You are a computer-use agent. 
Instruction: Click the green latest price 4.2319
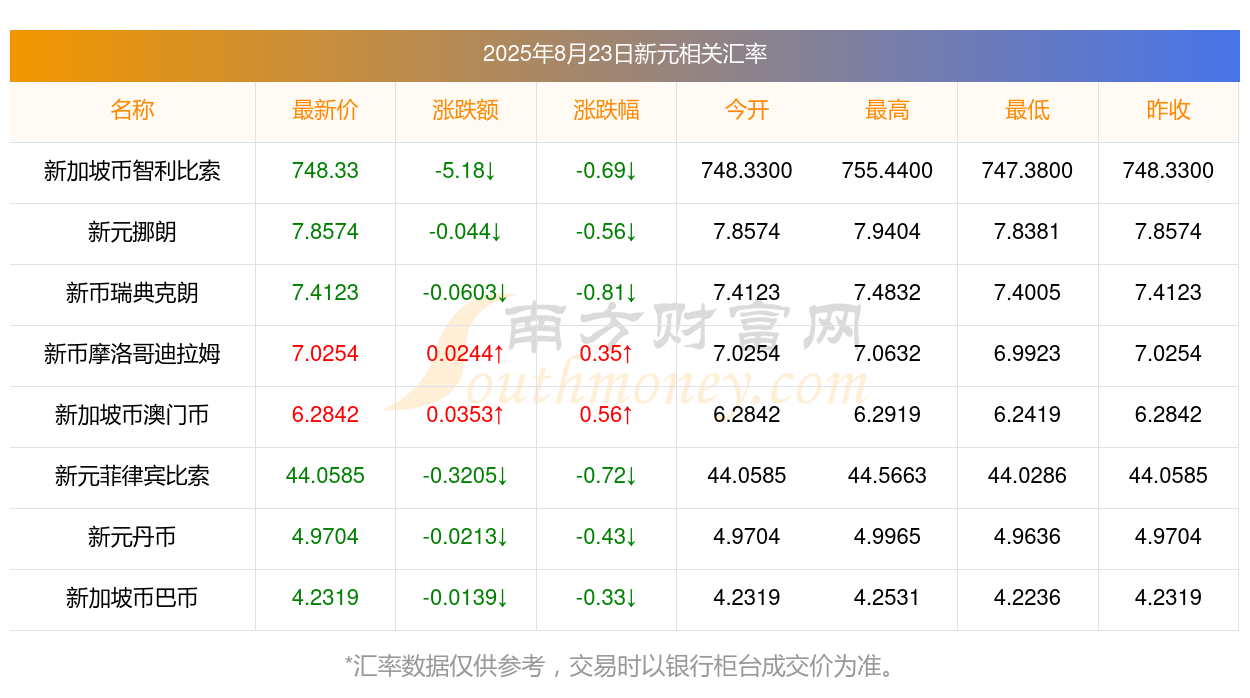[x=325, y=598]
